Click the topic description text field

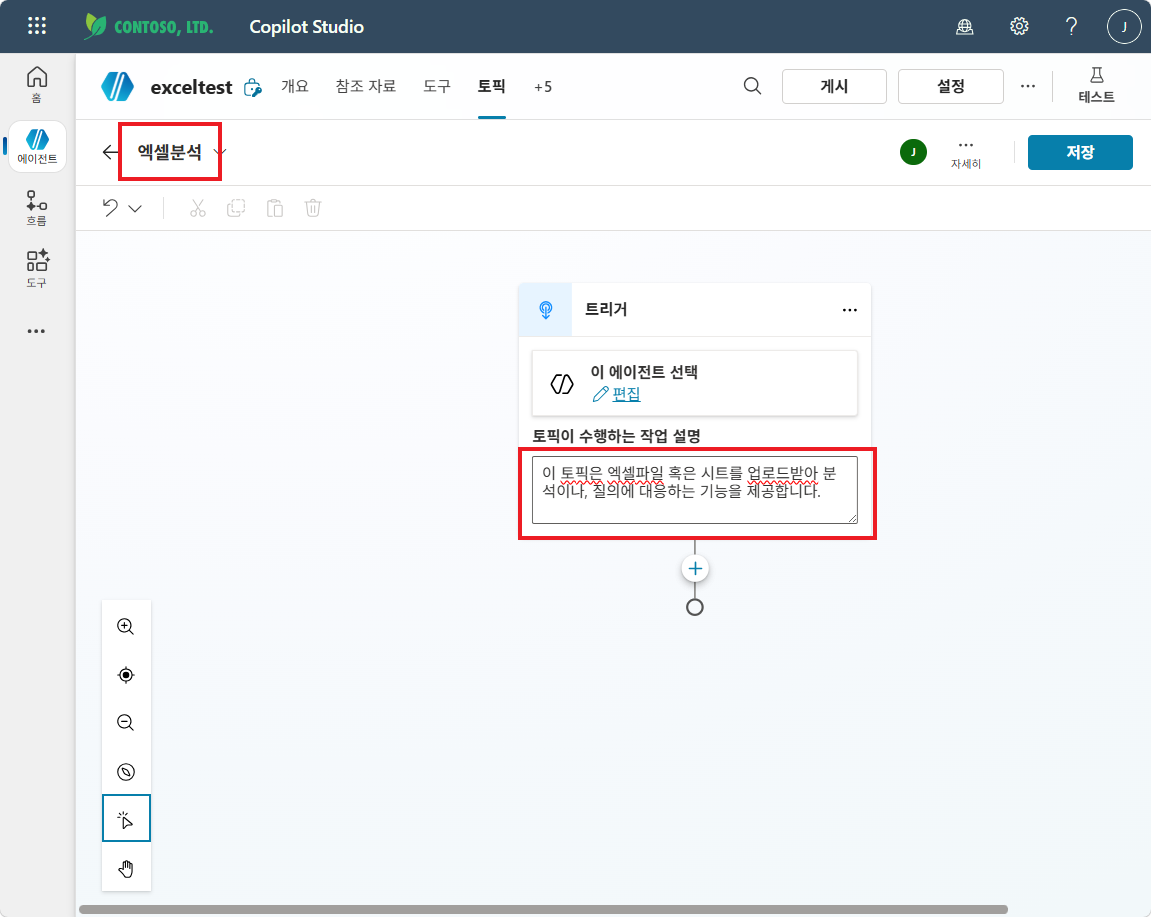tap(694, 490)
